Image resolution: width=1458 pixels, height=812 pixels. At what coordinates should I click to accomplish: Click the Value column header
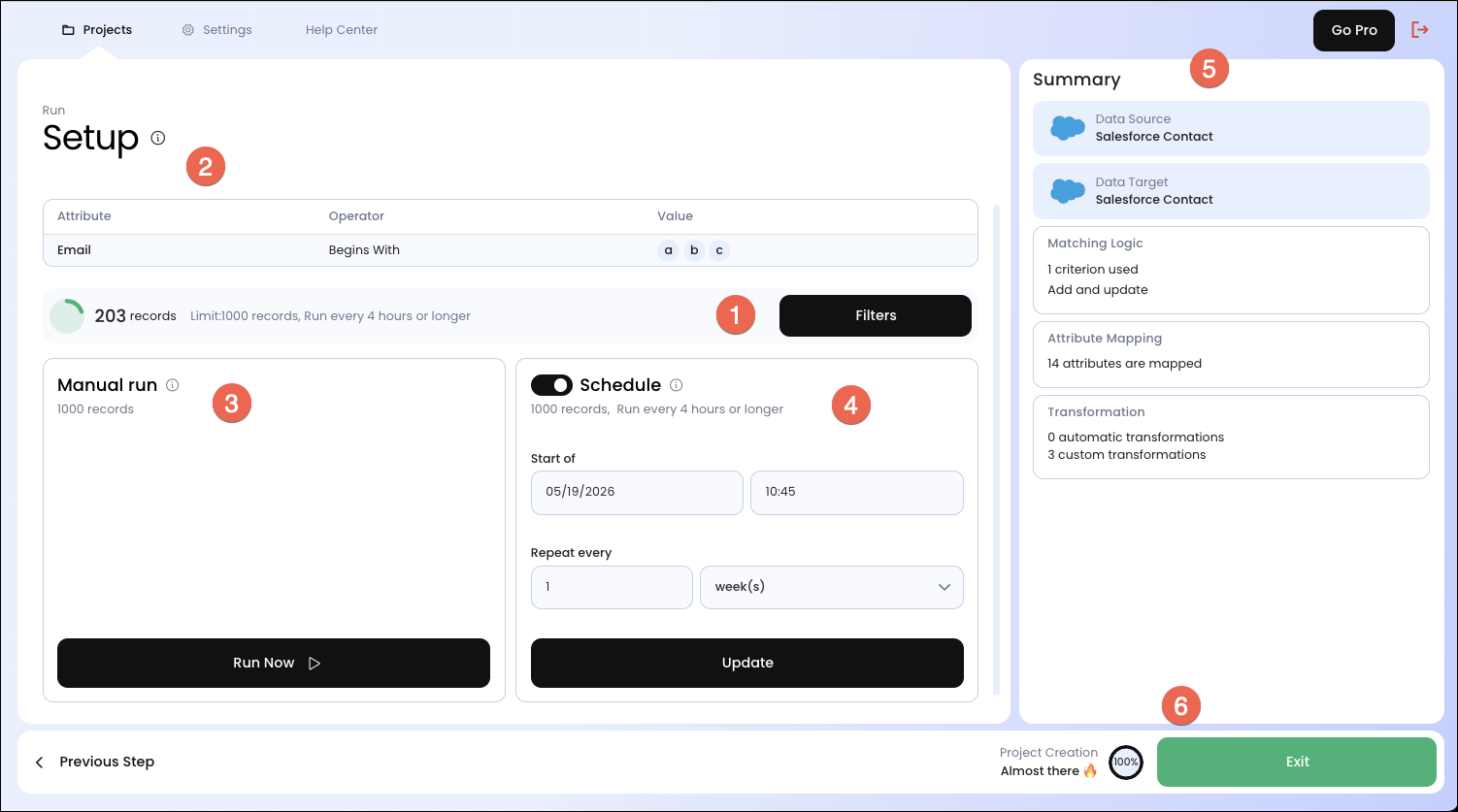tap(675, 216)
